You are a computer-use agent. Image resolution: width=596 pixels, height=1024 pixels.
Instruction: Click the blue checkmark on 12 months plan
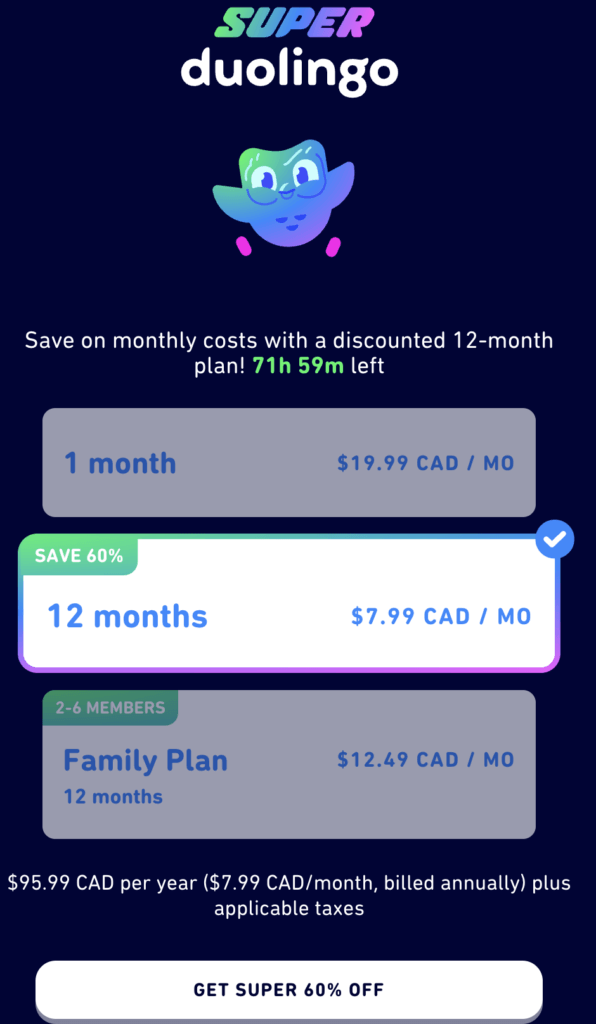tap(555, 539)
